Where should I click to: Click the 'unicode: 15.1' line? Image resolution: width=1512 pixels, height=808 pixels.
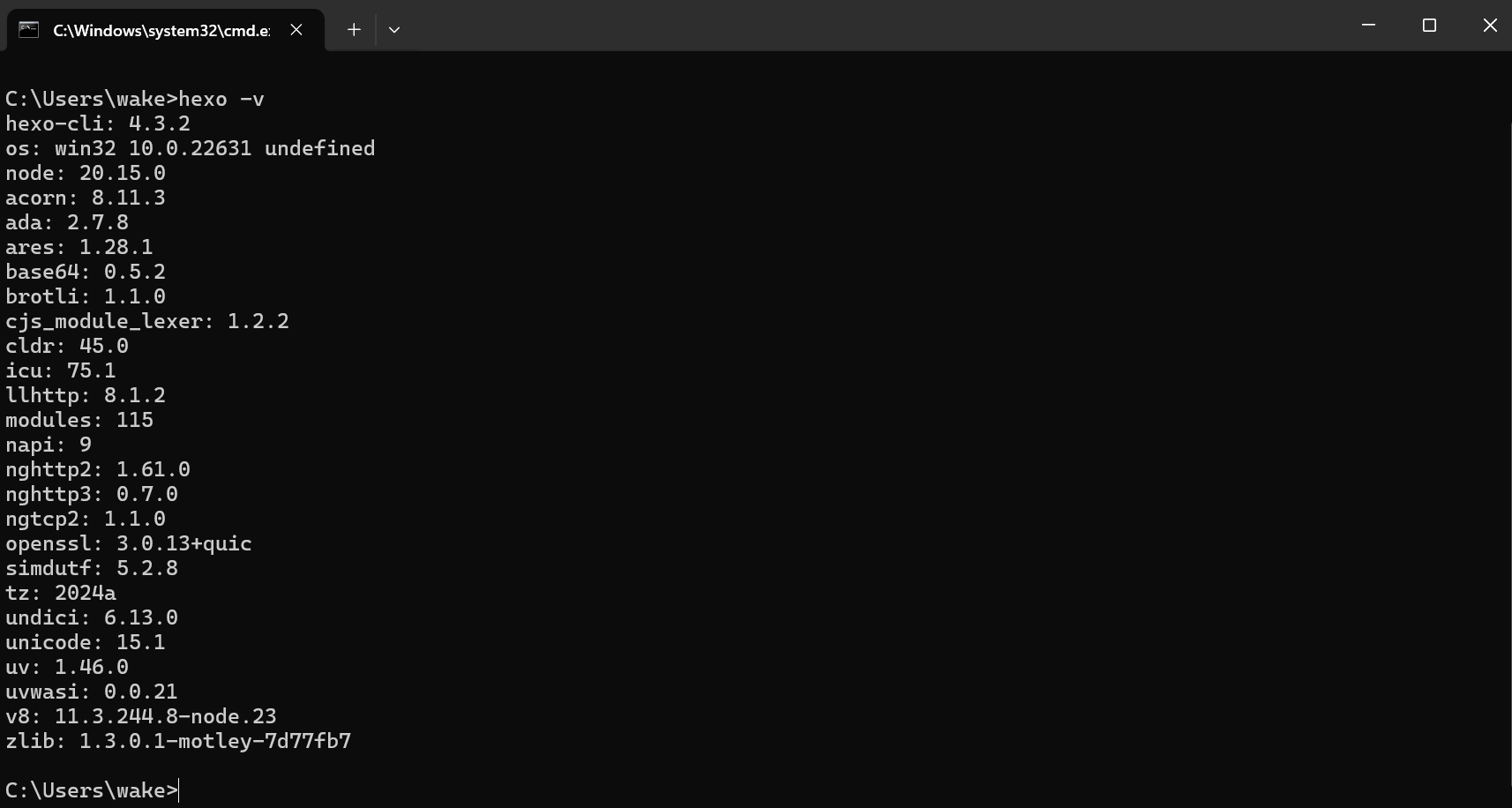[86, 642]
